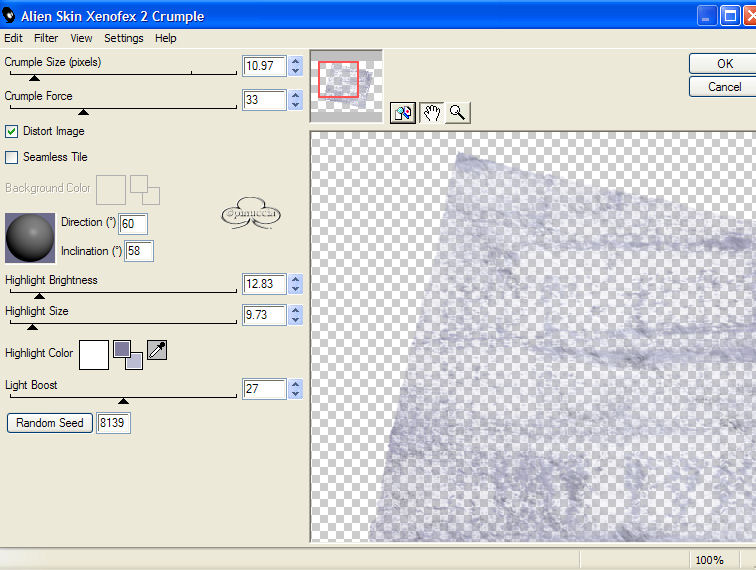
Task: Decrease Light Boost with the down arrow
Action: pyautogui.click(x=296, y=394)
